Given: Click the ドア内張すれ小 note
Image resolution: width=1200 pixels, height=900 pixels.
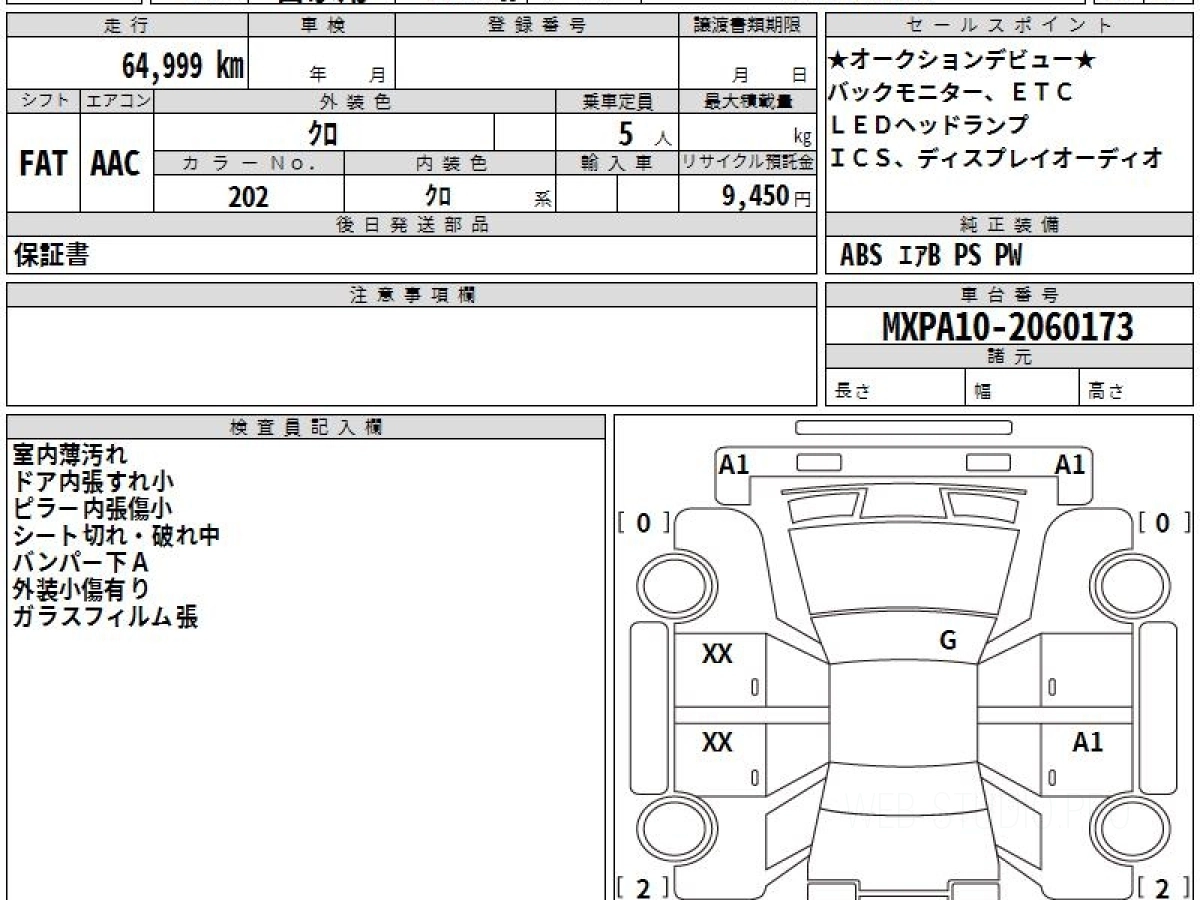Looking at the screenshot, I should click(93, 482).
